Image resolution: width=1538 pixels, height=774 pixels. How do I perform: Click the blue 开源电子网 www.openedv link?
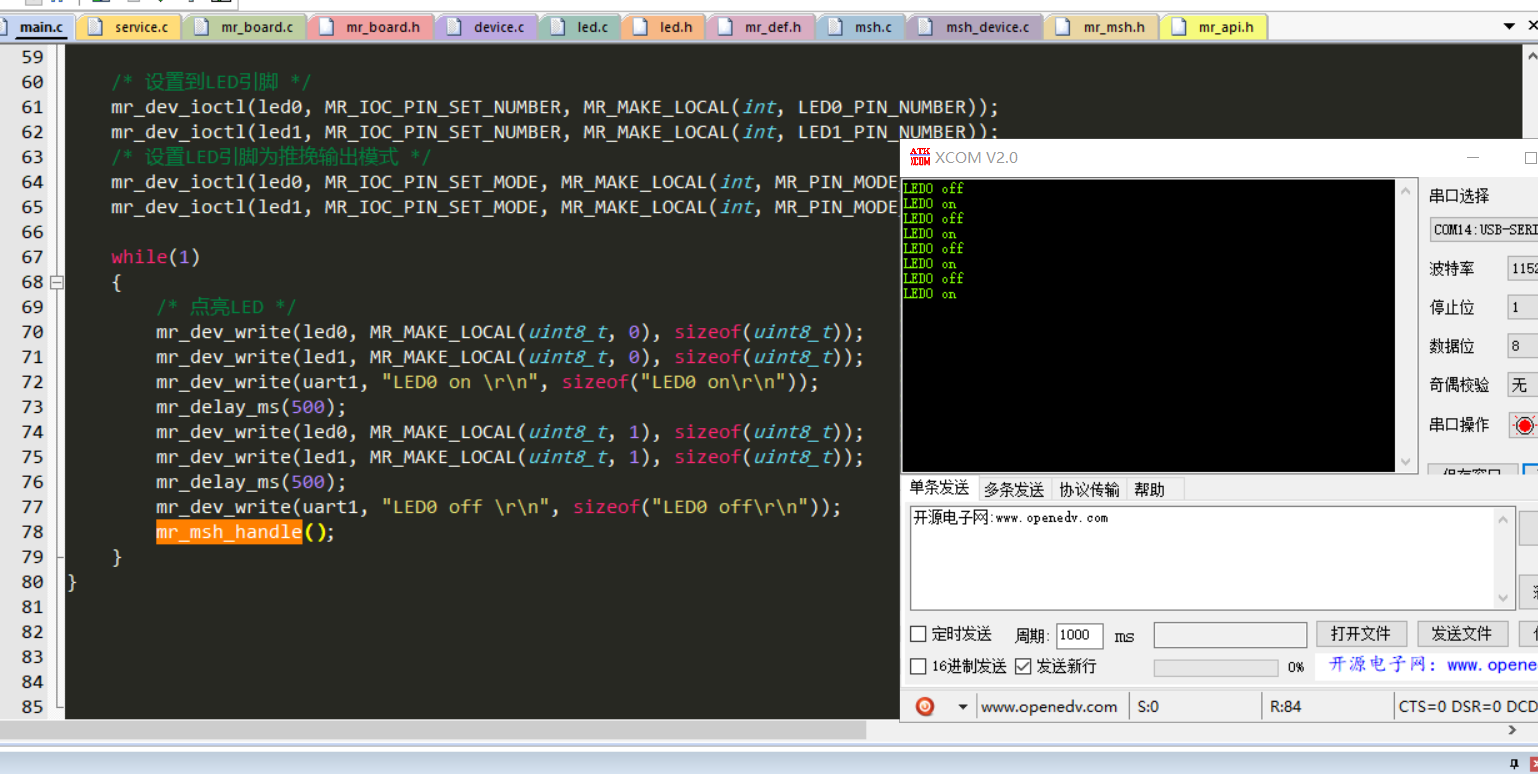1432,665
